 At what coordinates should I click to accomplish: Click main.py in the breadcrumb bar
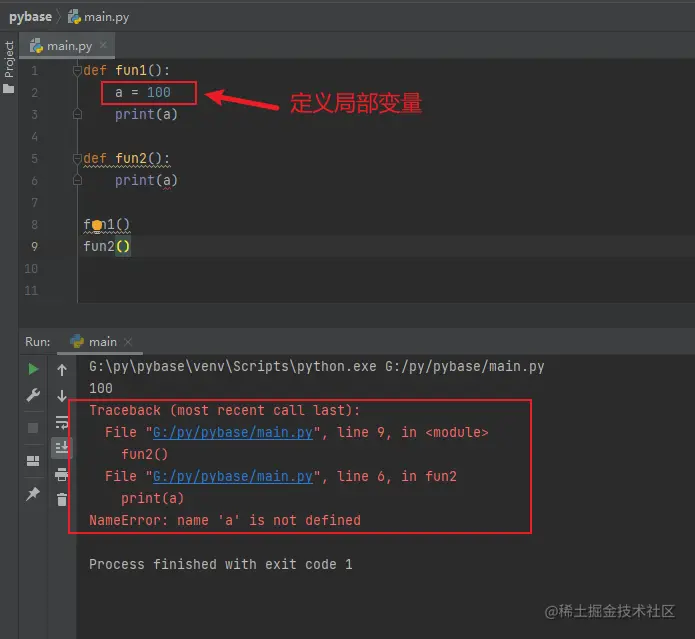coord(98,17)
